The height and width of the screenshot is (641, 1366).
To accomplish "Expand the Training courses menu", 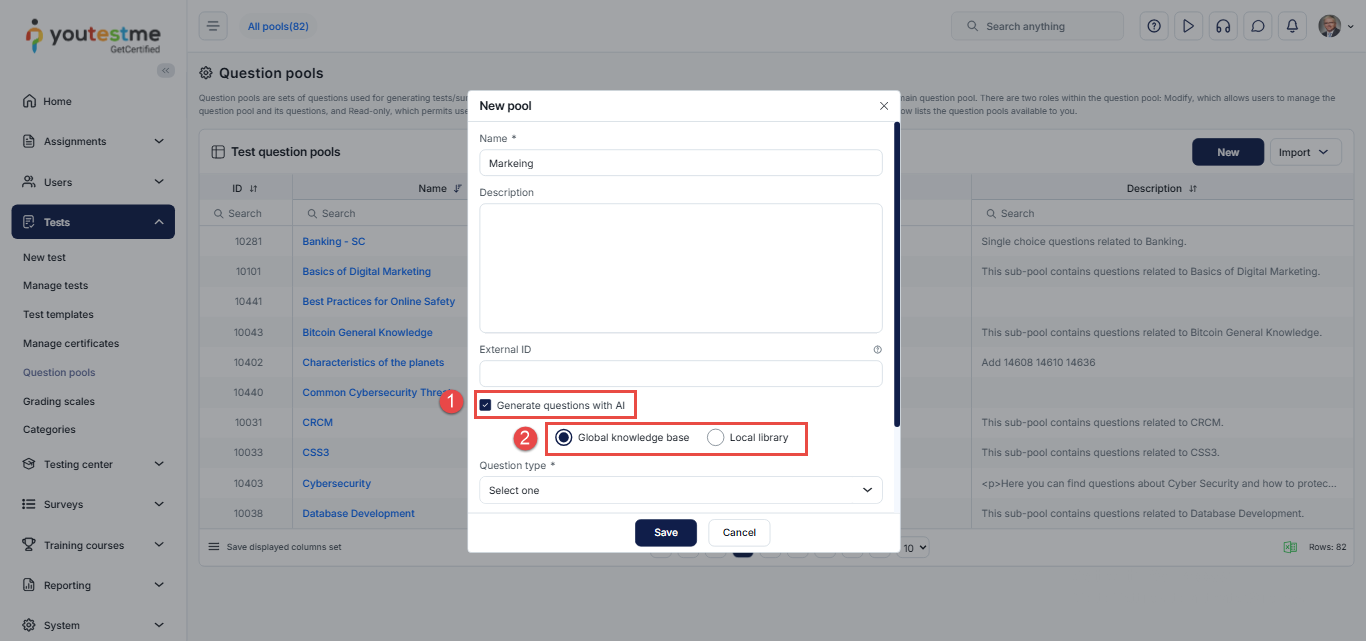I will pyautogui.click(x=93, y=545).
